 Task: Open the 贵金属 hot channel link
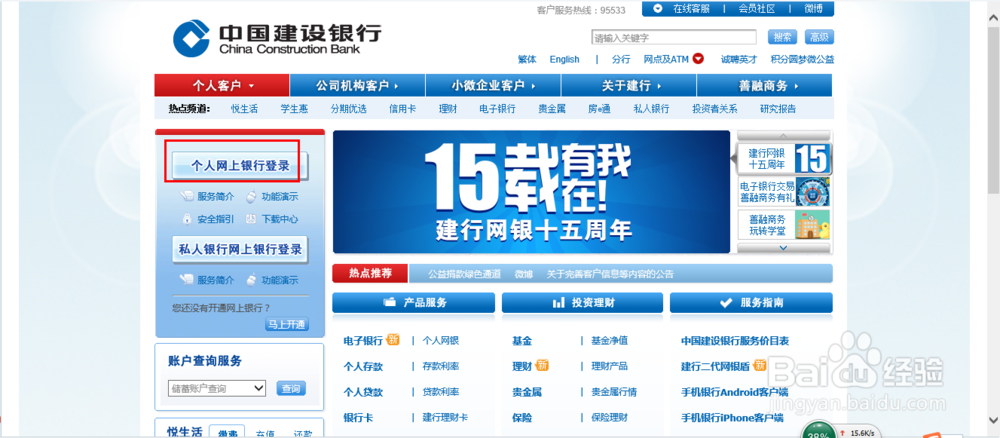point(552,108)
